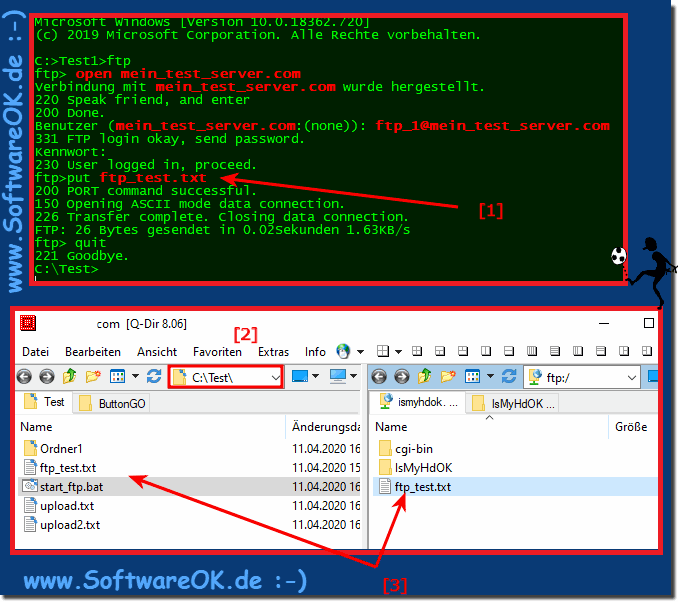Sort ftp pane by Größe column
This screenshot has width=678, height=602.
[633, 427]
